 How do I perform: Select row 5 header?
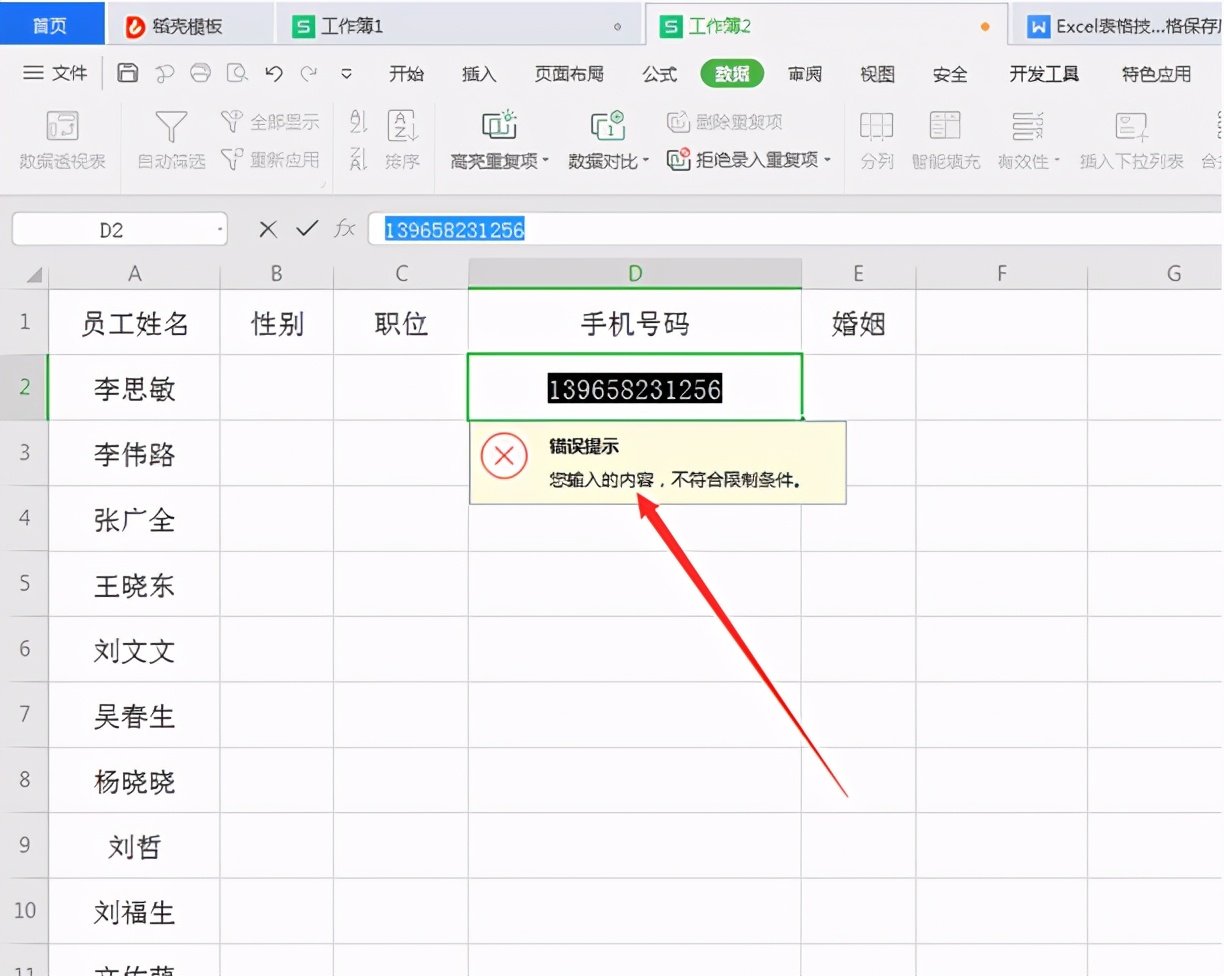24,584
